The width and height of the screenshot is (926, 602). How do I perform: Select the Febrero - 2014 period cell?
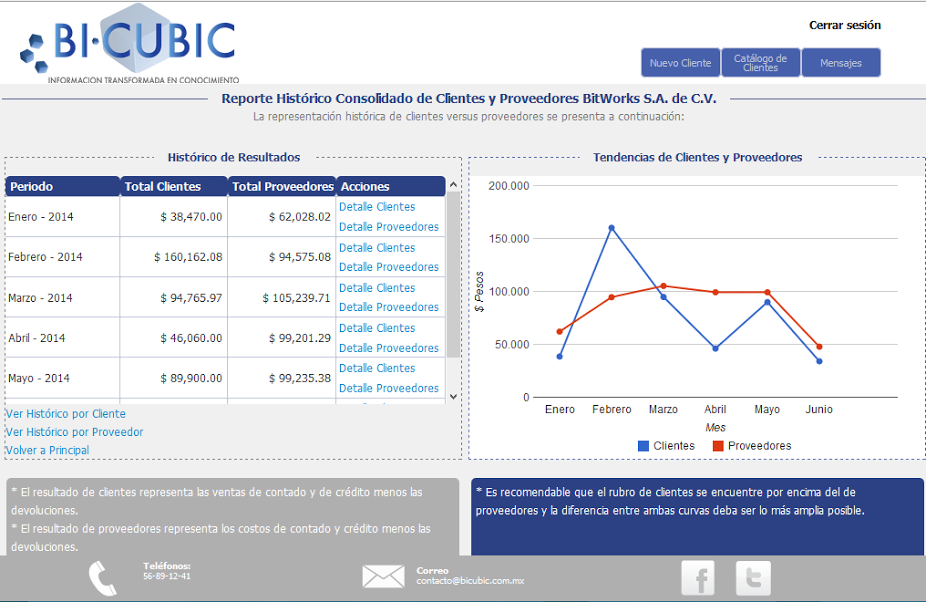pos(63,257)
